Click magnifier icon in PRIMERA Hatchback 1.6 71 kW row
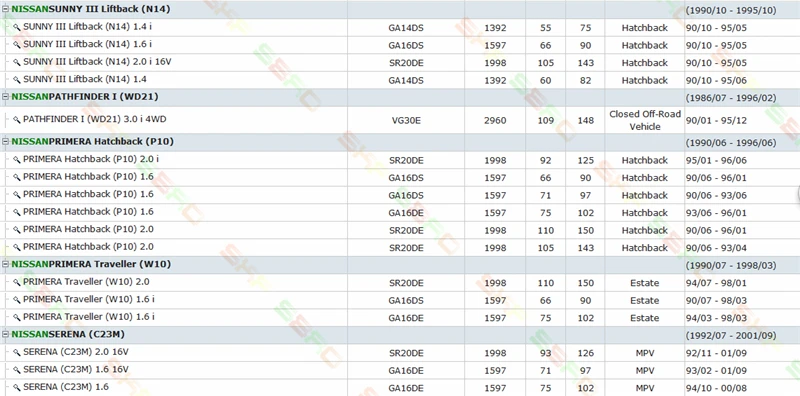 pyautogui.click(x=17, y=194)
